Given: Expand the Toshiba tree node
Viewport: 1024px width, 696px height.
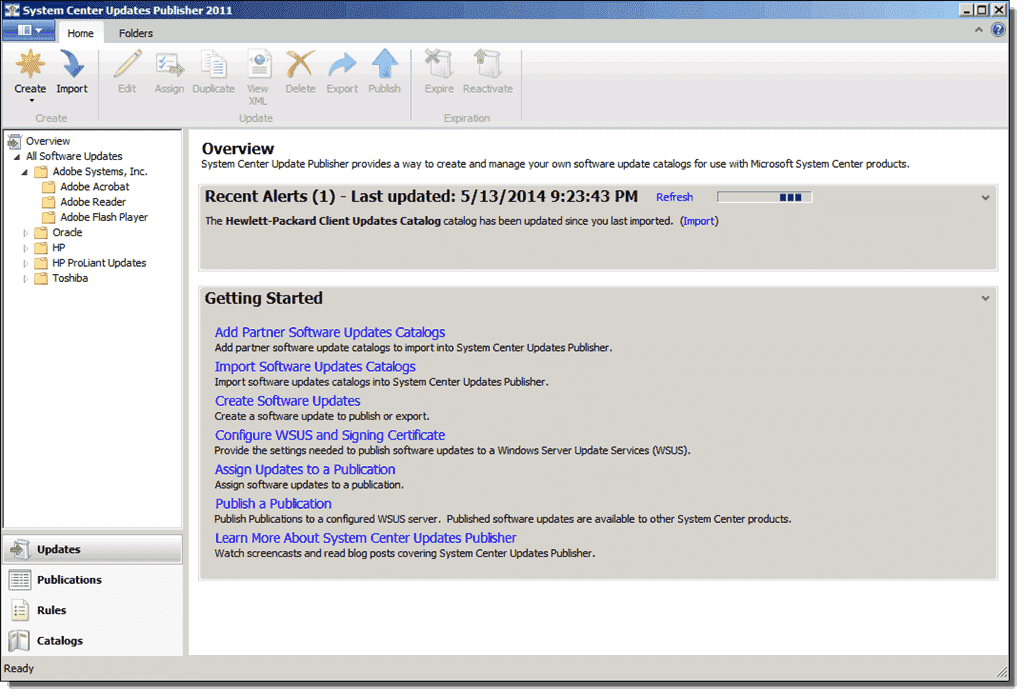Looking at the screenshot, I should [25, 279].
